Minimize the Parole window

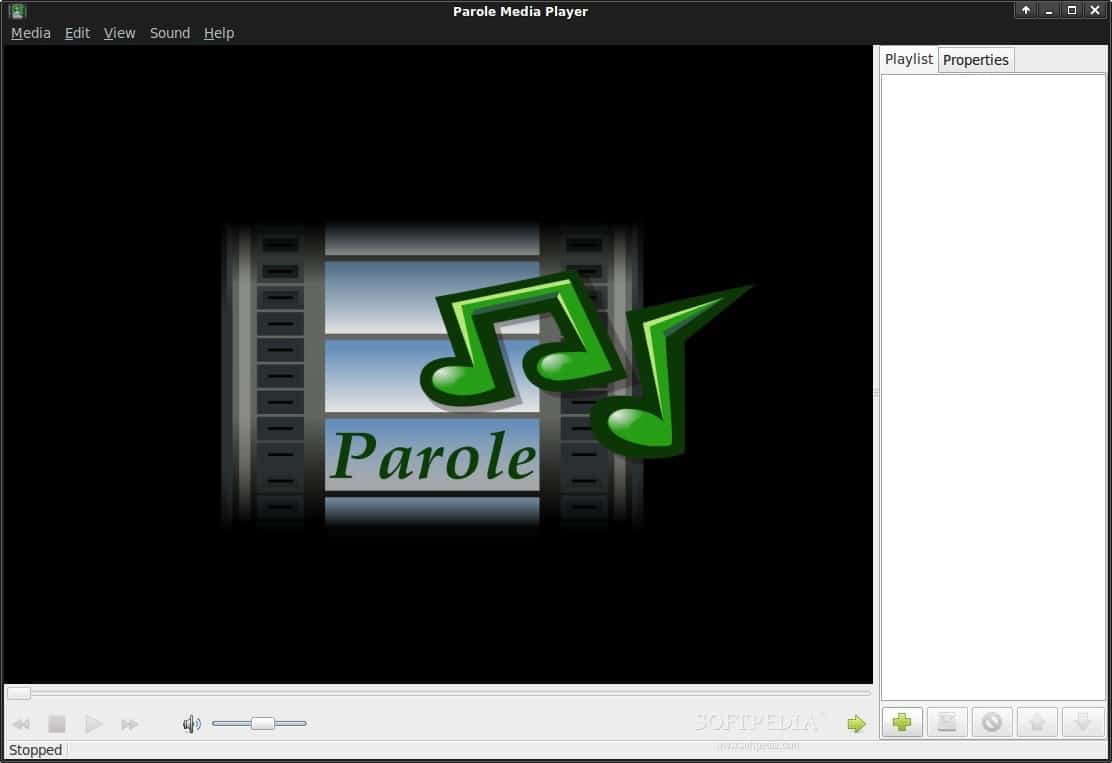[x=1049, y=10]
